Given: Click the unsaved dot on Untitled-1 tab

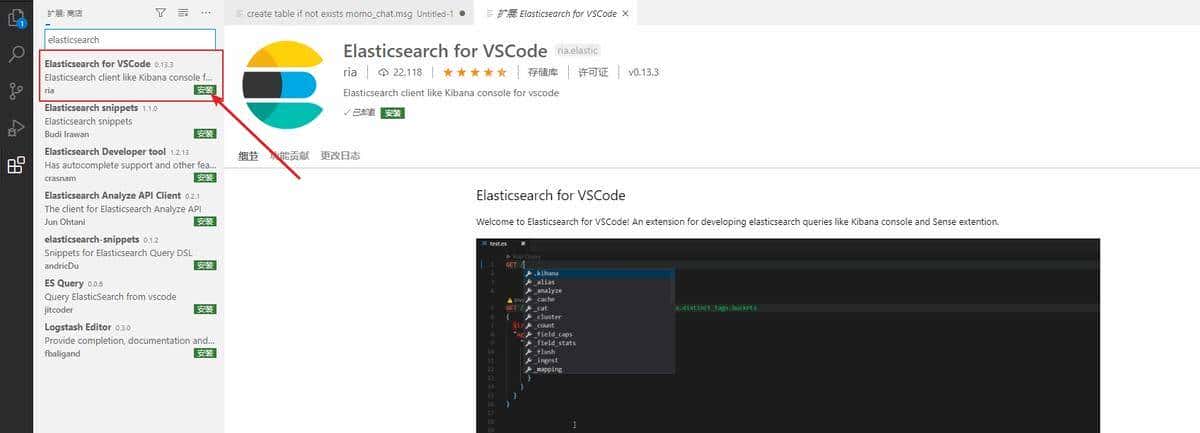Looking at the screenshot, I should click(x=461, y=13).
